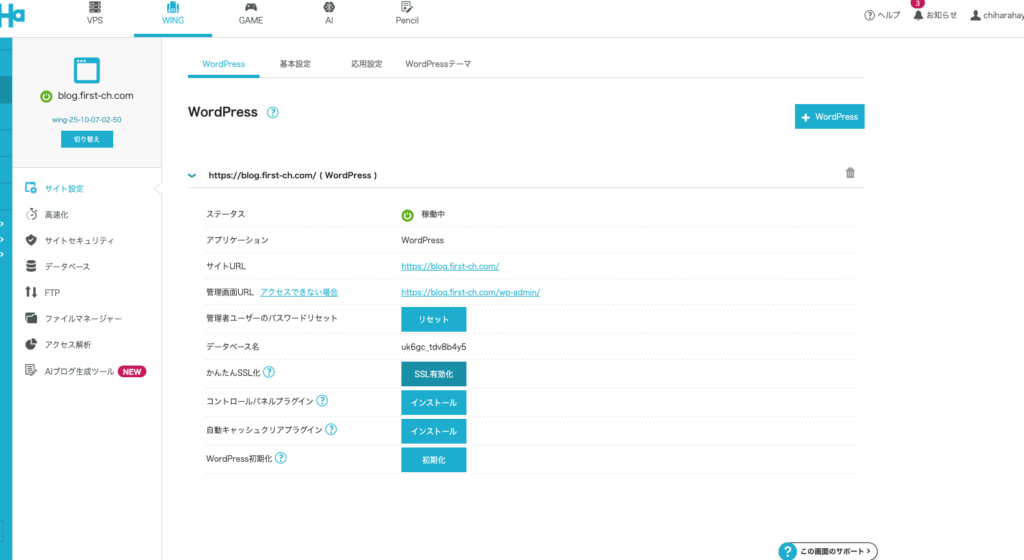Switch to the WordPressテーマ tab
Viewport: 1024px width, 560px height.
pyautogui.click(x=438, y=64)
